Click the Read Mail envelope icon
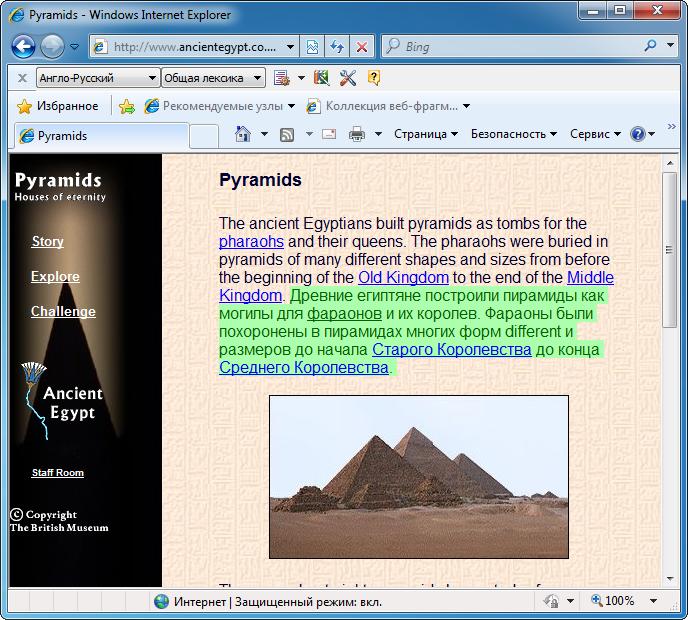 (x=329, y=134)
